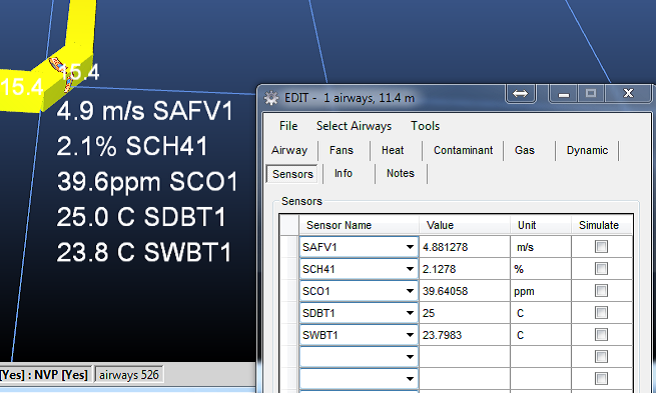Expand the SWBT1 sensor name dropdown

point(410,335)
